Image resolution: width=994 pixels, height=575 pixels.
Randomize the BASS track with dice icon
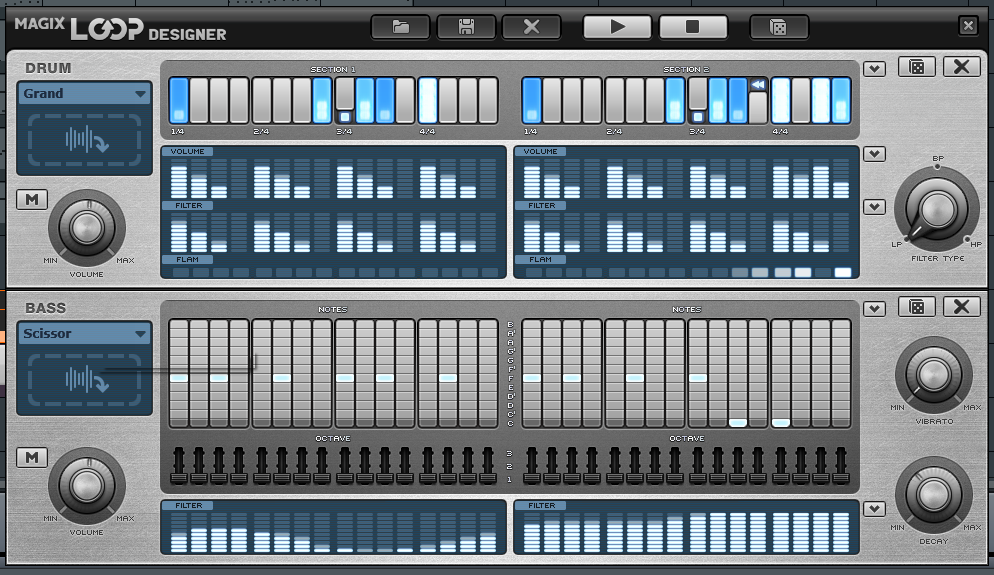point(916,307)
